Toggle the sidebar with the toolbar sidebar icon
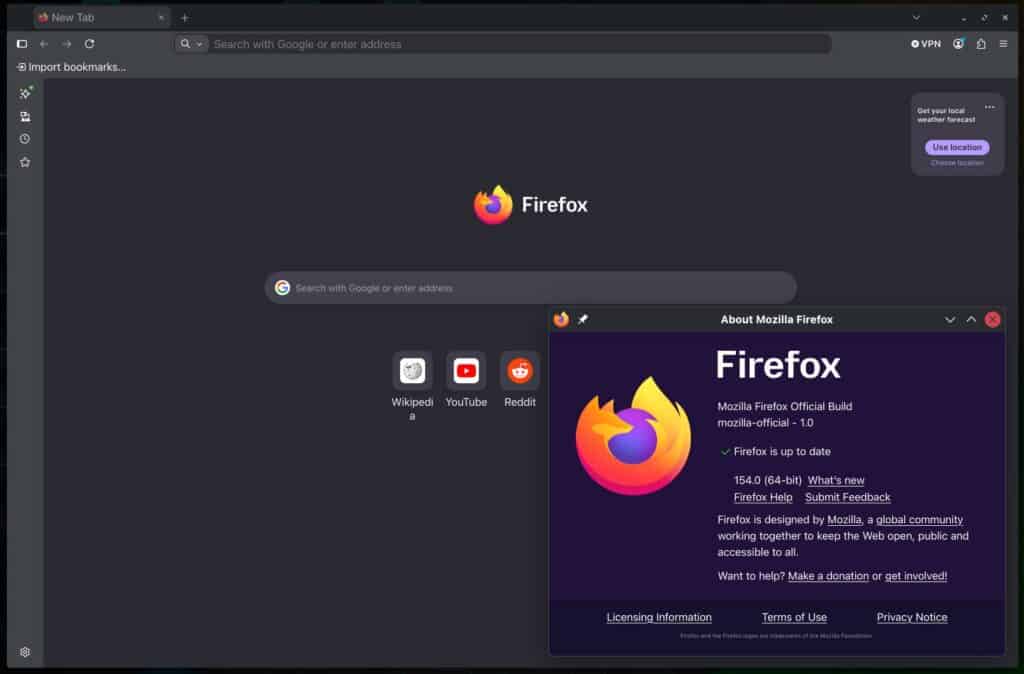Image resolution: width=1024 pixels, height=674 pixels. coord(22,44)
